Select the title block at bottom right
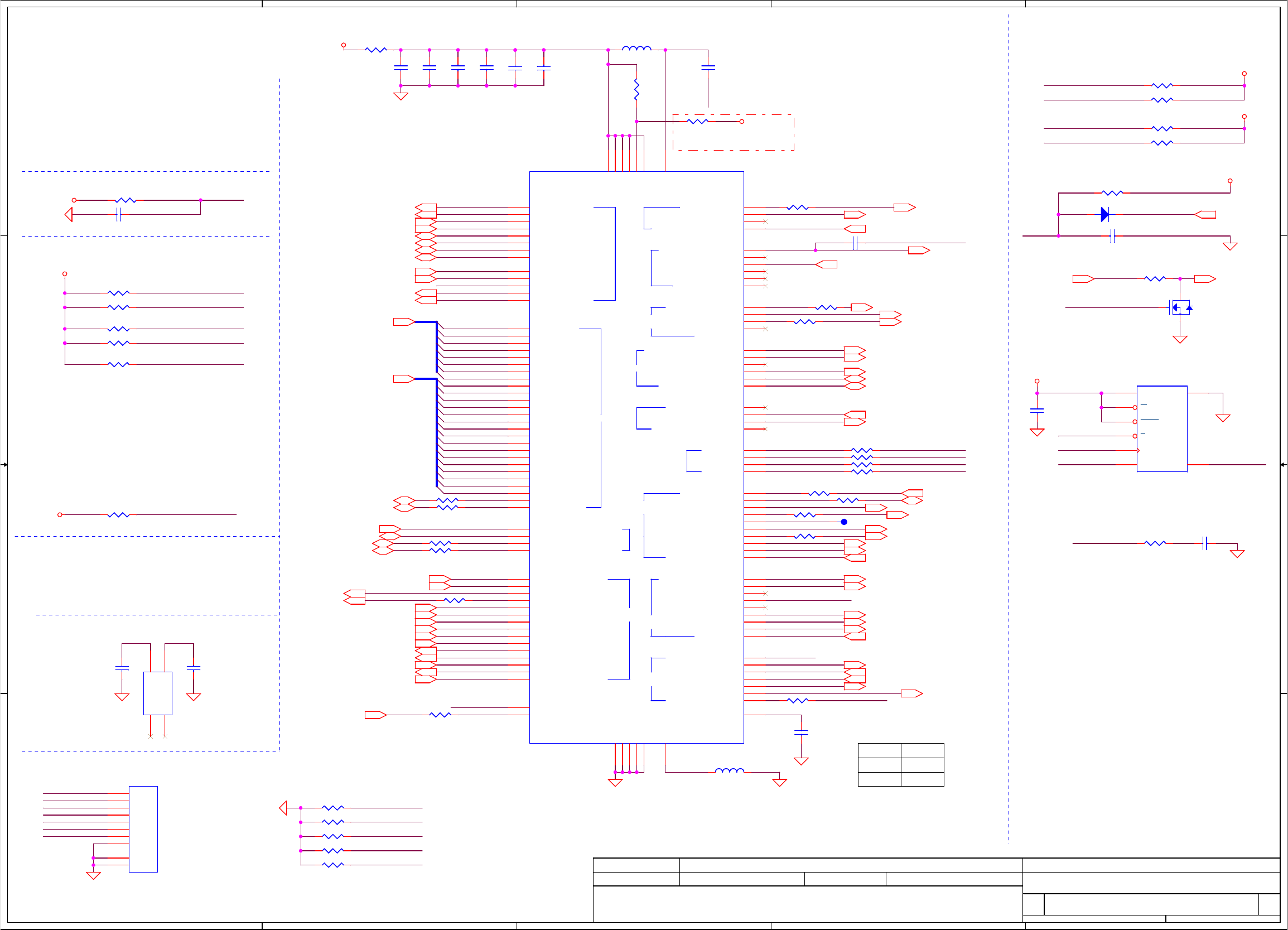The image size is (1288, 930). tap(936, 890)
